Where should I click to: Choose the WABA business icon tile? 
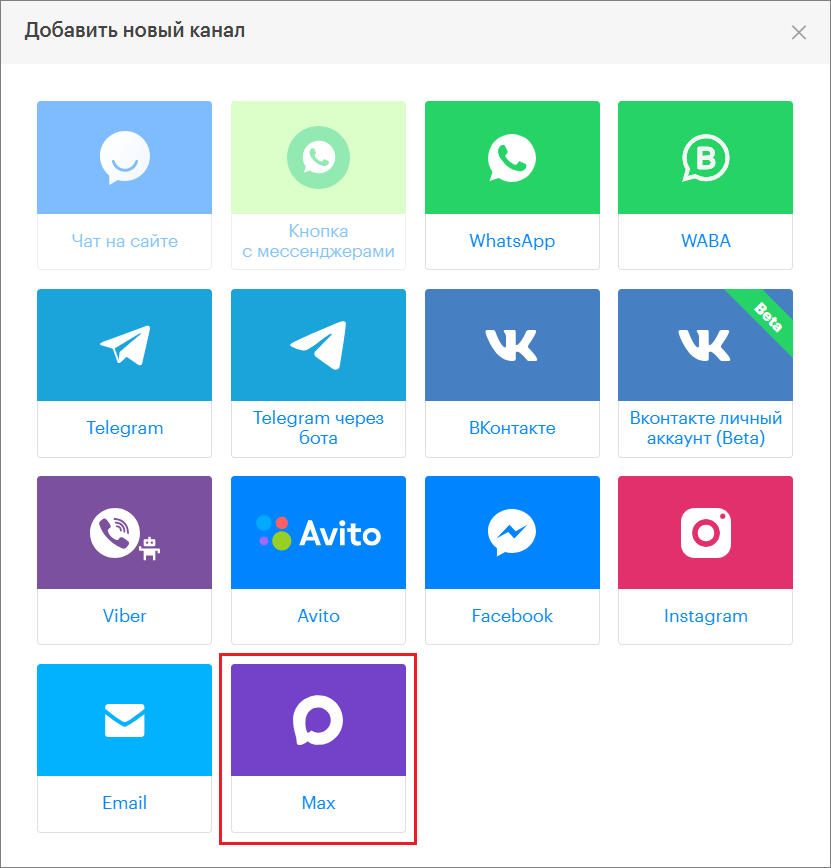[x=705, y=157]
